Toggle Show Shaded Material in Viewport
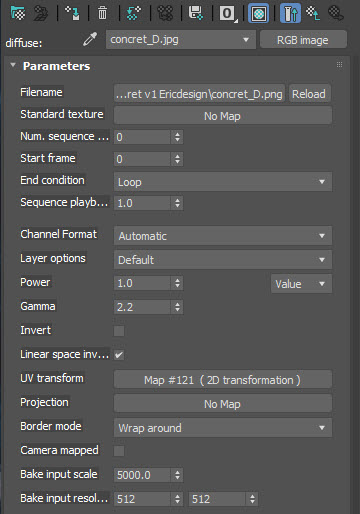The width and height of the screenshot is (360, 514). click(x=259, y=13)
